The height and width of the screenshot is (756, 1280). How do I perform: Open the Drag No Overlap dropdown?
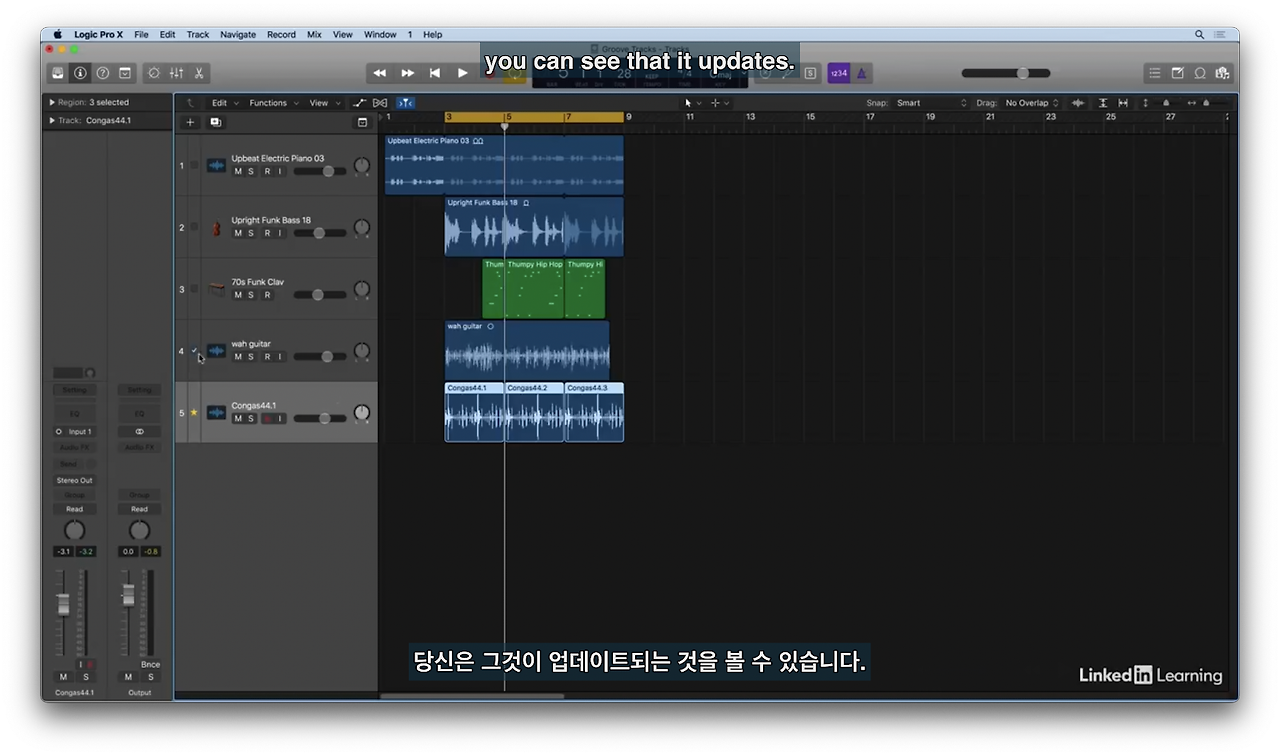1032,103
